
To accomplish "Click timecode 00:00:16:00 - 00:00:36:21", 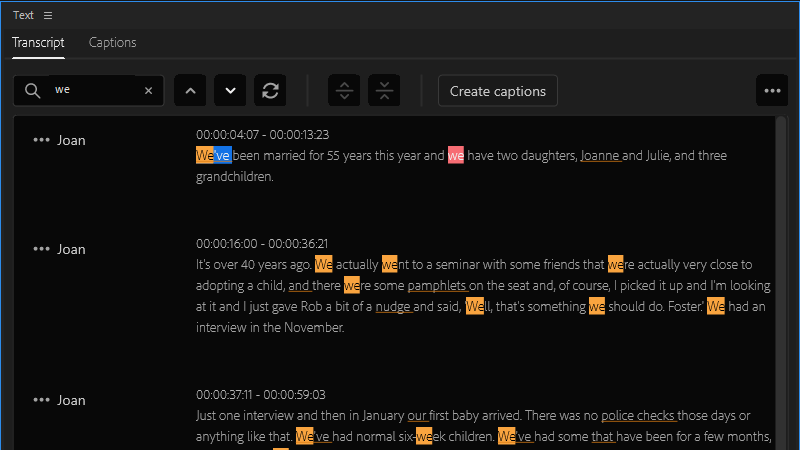I will tap(262, 244).
